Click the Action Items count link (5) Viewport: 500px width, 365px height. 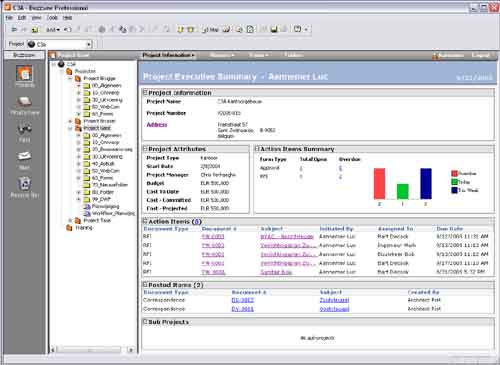click(197, 222)
